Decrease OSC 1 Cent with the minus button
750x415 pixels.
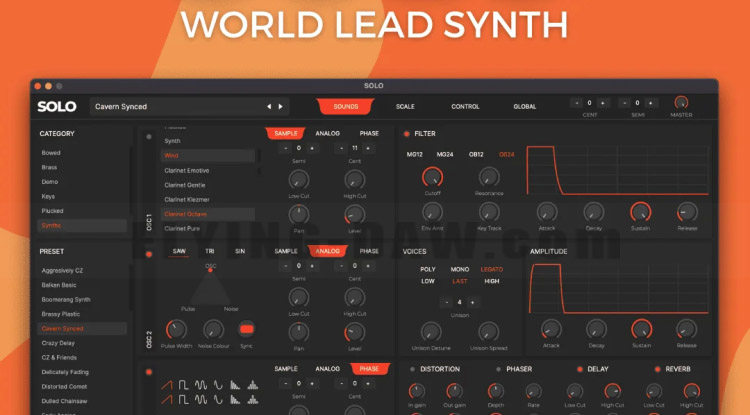coord(342,148)
